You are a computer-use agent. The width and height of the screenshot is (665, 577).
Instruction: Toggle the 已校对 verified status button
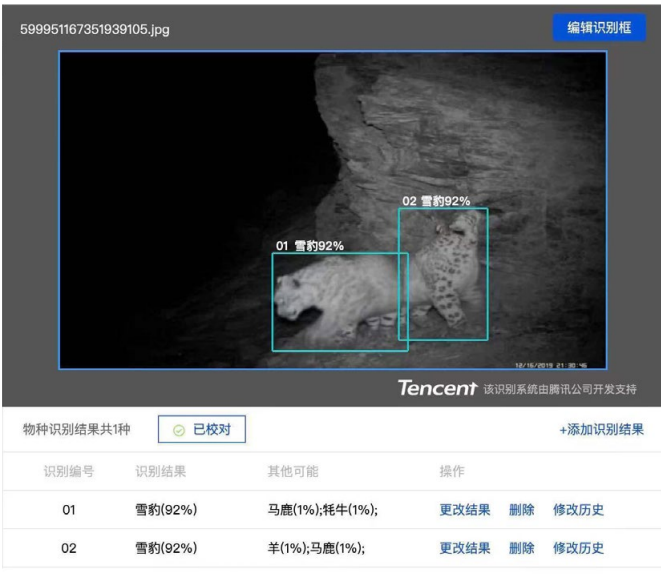pyautogui.click(x=202, y=430)
